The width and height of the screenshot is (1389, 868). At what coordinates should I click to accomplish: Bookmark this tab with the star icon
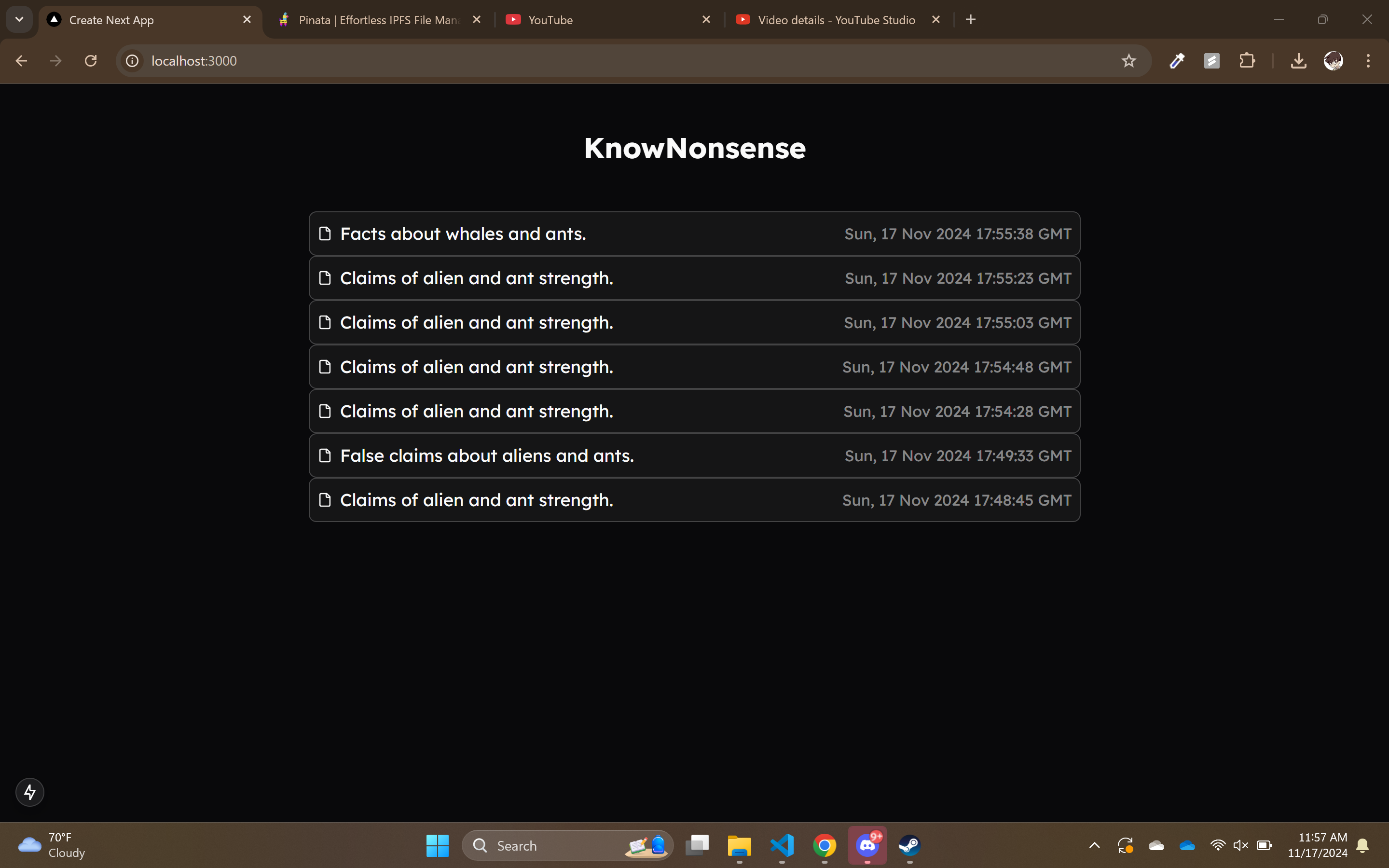tap(1128, 61)
